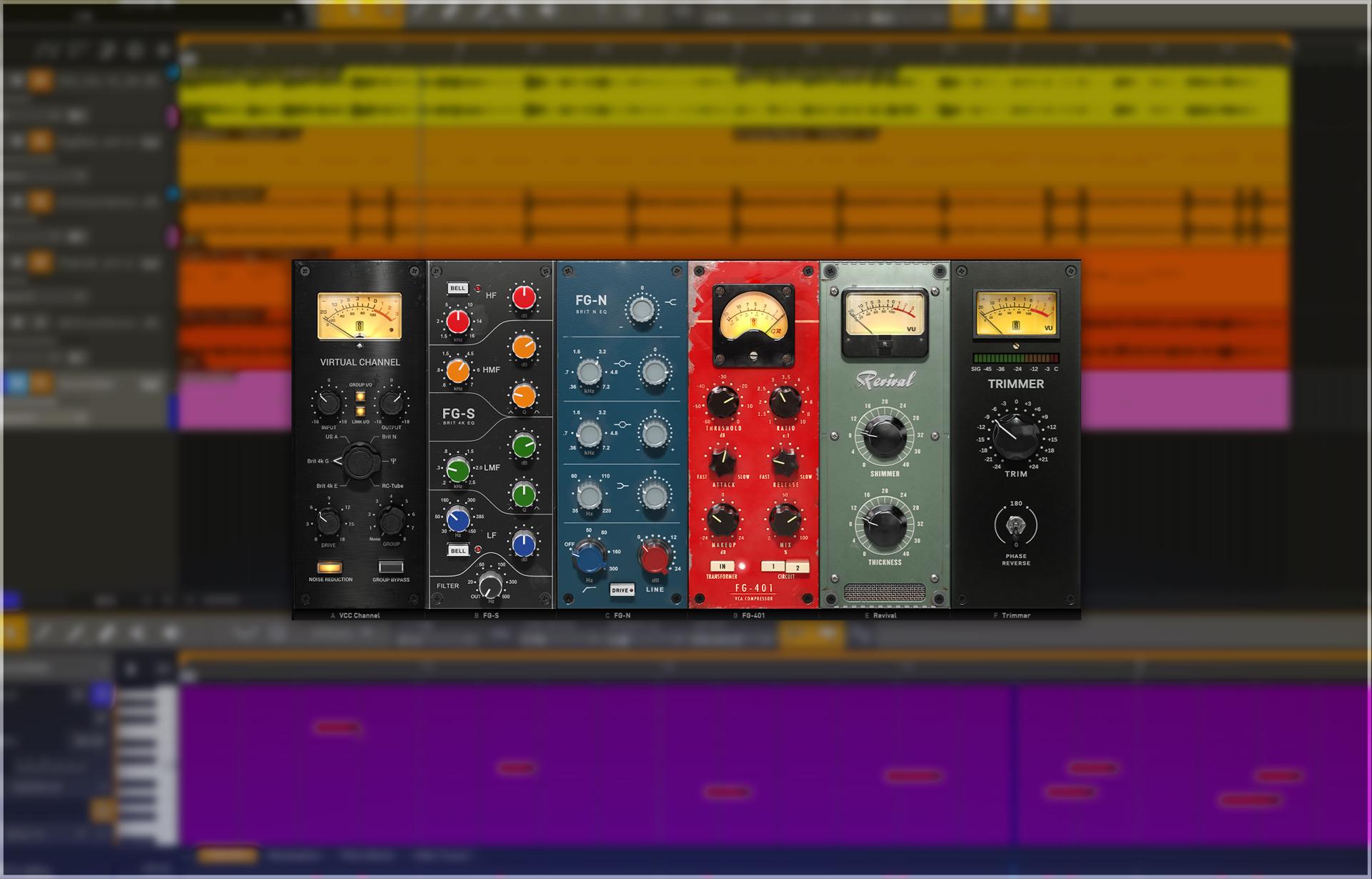Click the Group knob on Virtual Channel
Image resolution: width=1372 pixels, height=879 pixels.
[x=391, y=521]
